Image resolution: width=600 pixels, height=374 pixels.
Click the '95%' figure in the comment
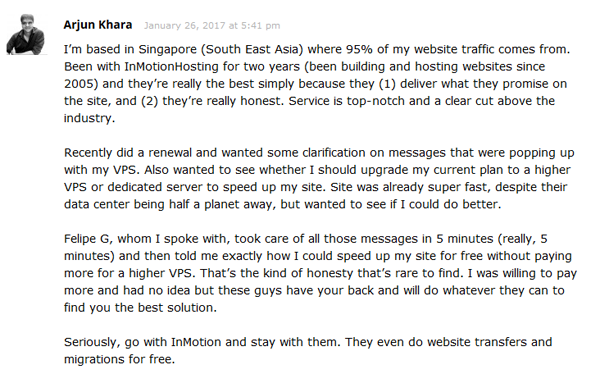coord(360,49)
